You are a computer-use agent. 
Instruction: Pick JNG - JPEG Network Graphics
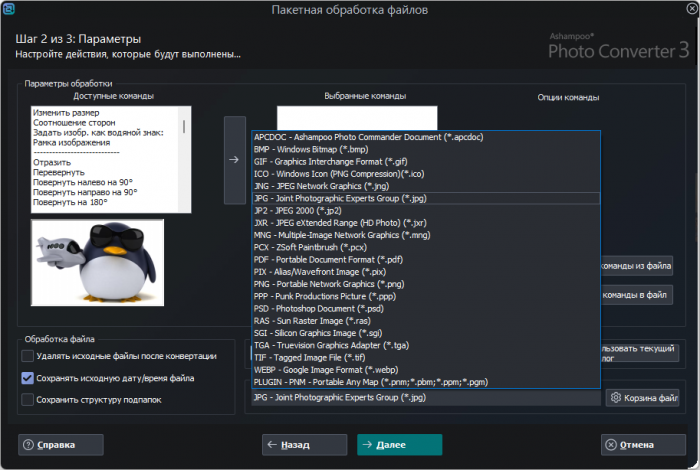point(426,186)
